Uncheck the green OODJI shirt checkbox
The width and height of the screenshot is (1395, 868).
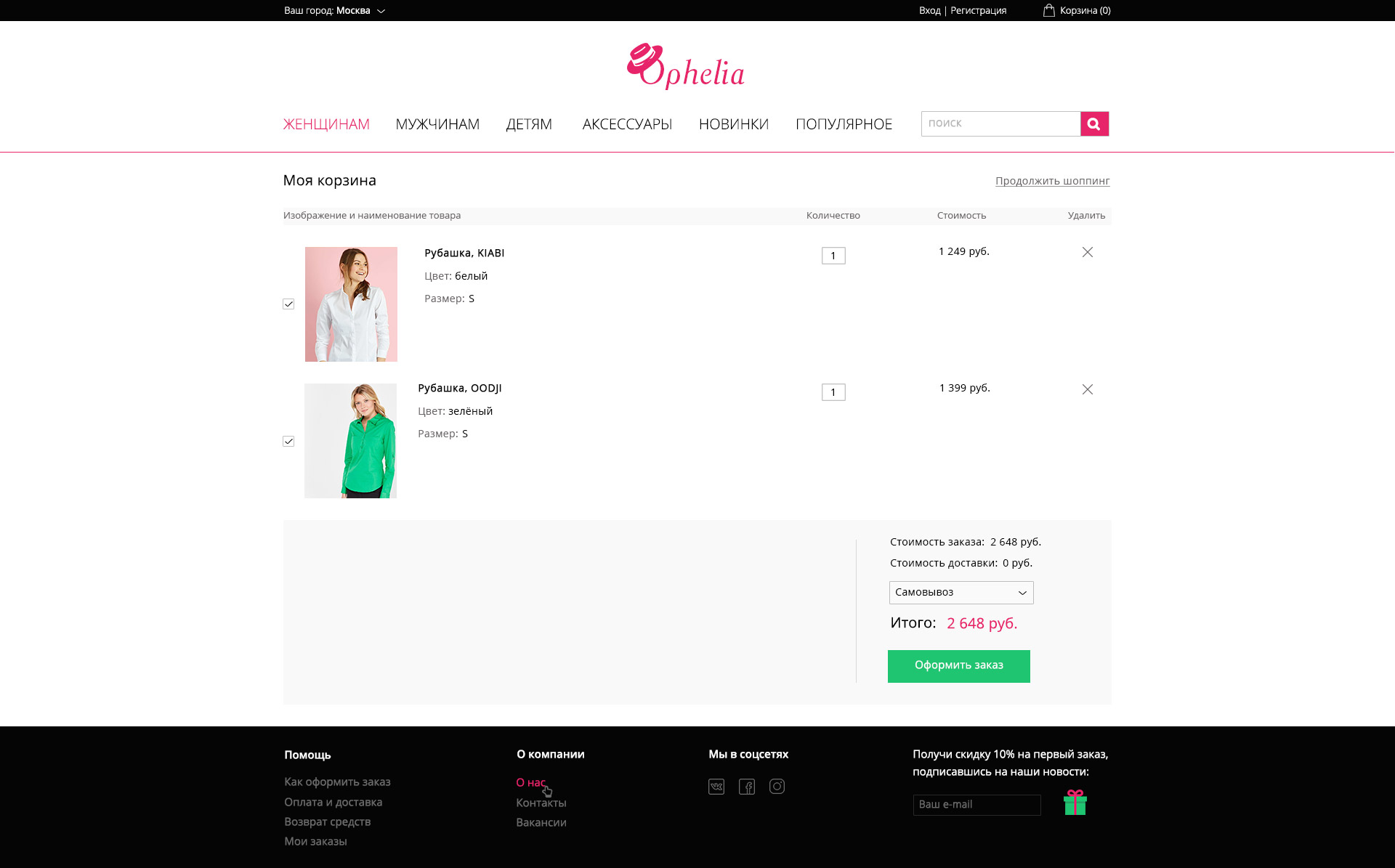coord(288,442)
